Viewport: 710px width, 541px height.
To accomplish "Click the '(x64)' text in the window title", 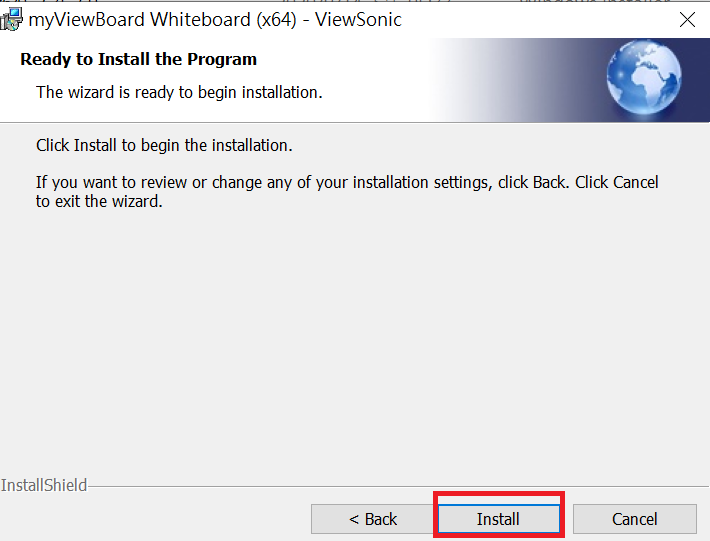I will point(276,19).
